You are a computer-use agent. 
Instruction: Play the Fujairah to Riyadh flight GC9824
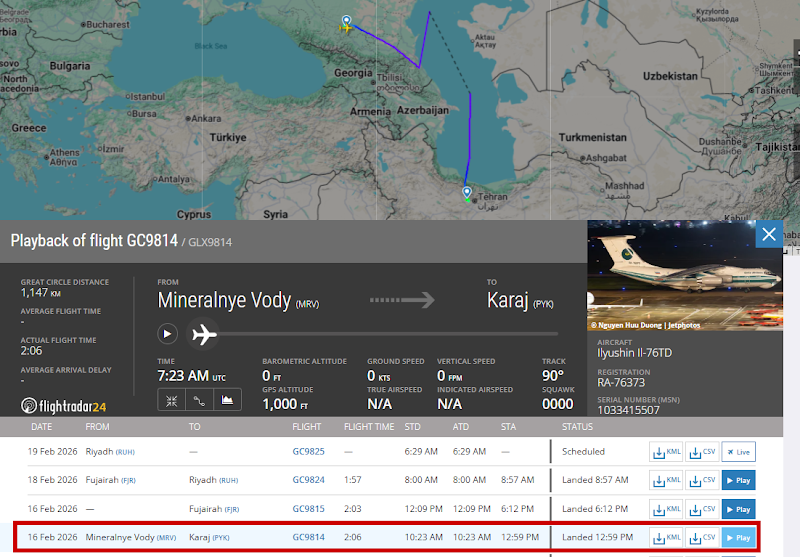(738, 480)
